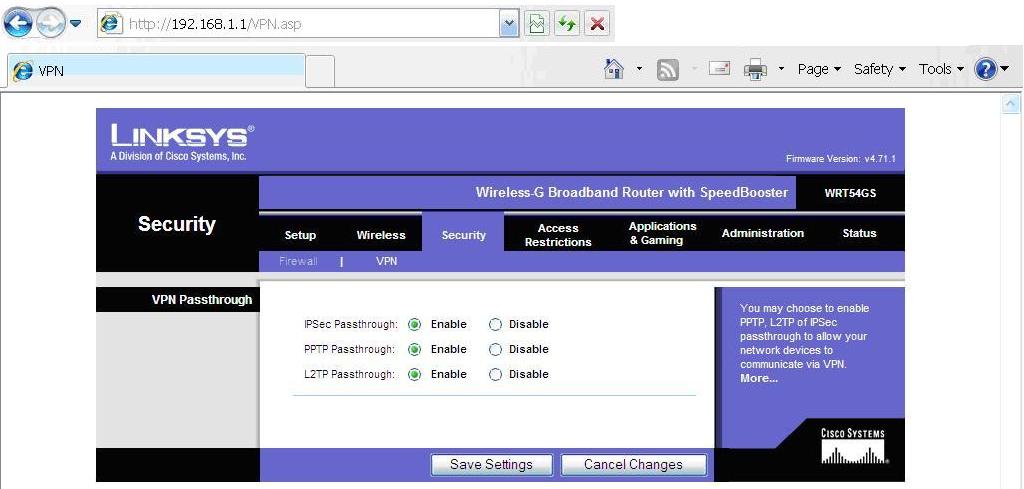The height and width of the screenshot is (489, 1024).
Task: Disable PPTP Passthrough
Action: pyautogui.click(x=495, y=349)
